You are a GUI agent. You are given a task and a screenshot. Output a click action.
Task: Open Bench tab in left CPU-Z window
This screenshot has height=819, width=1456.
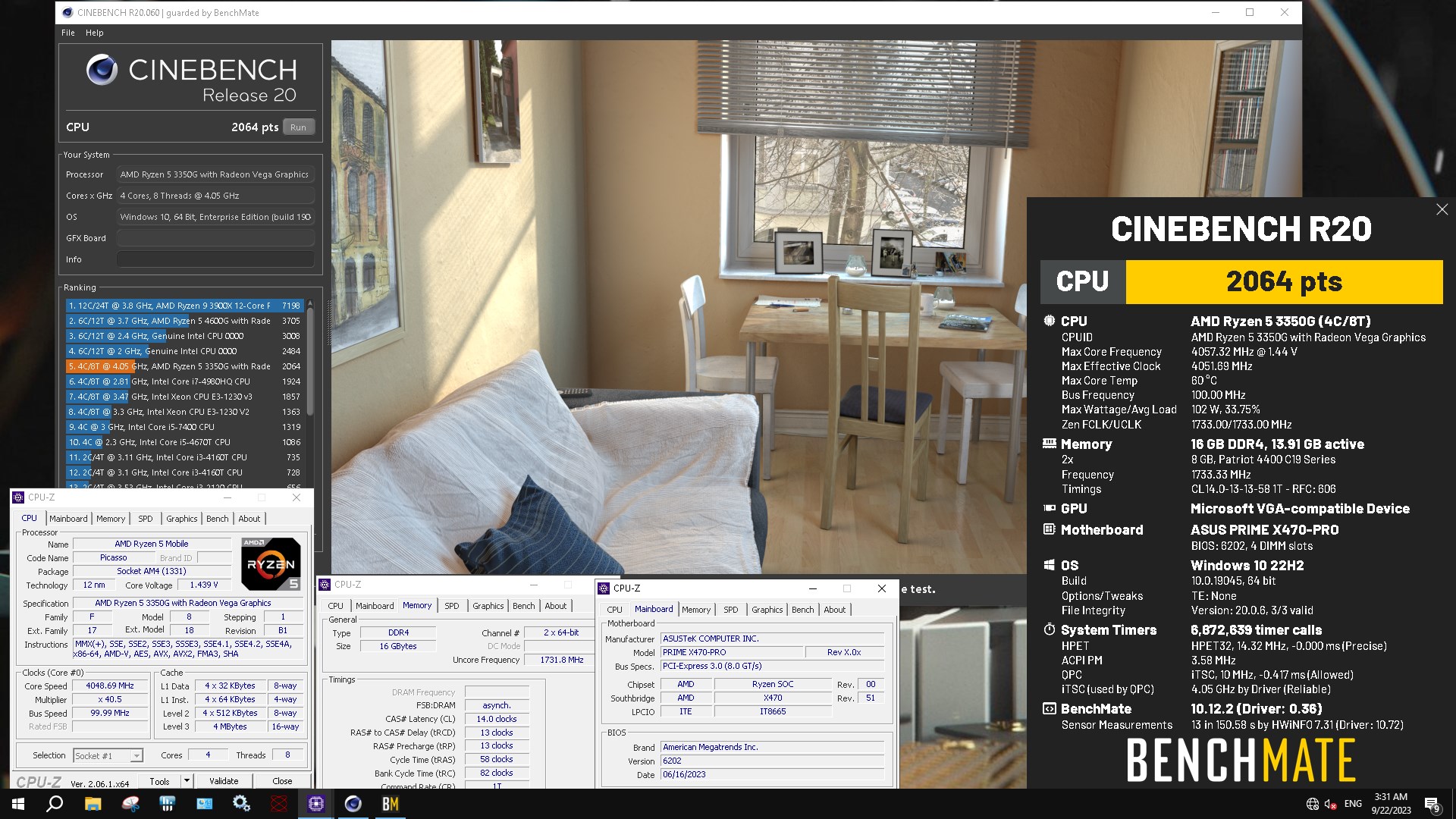[218, 519]
